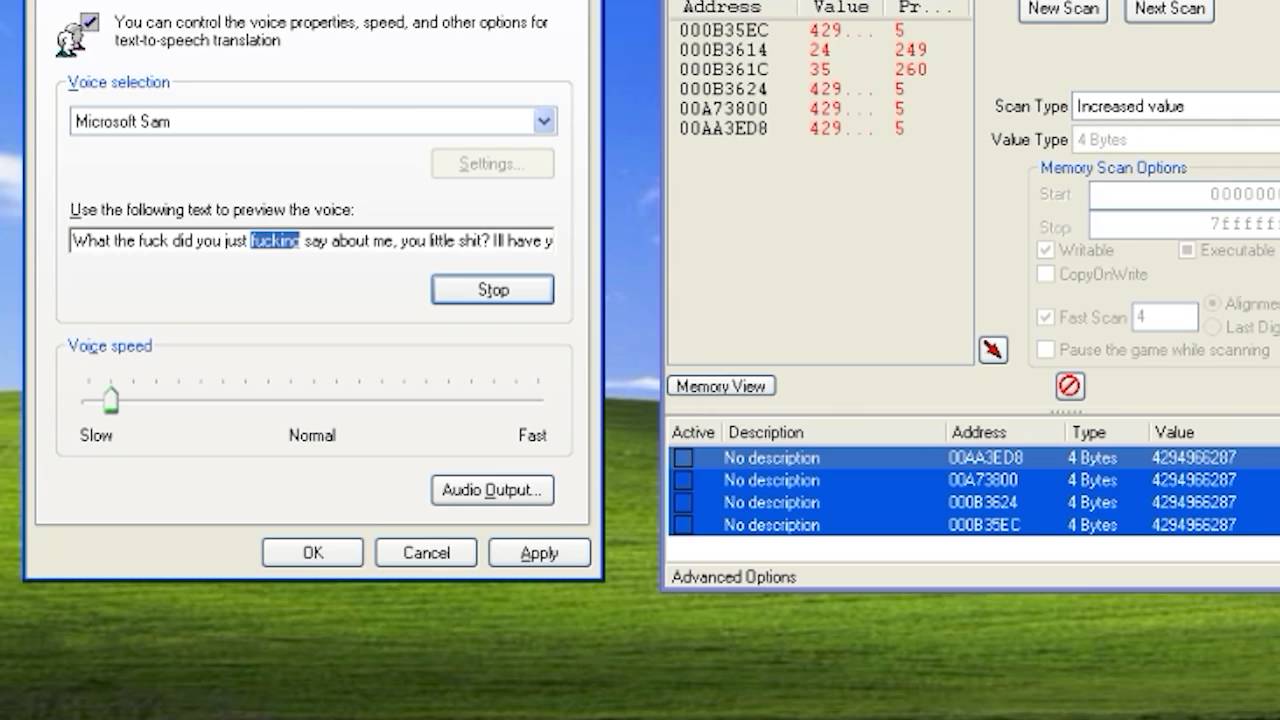Open Memory View in Cheat Engine
This screenshot has width=1280, height=720.
coord(721,386)
